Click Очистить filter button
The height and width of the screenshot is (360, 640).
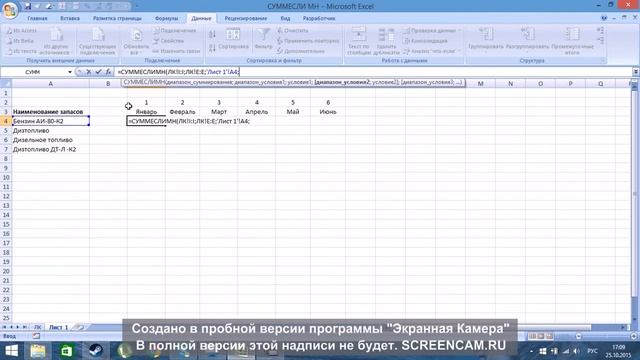(x=293, y=31)
